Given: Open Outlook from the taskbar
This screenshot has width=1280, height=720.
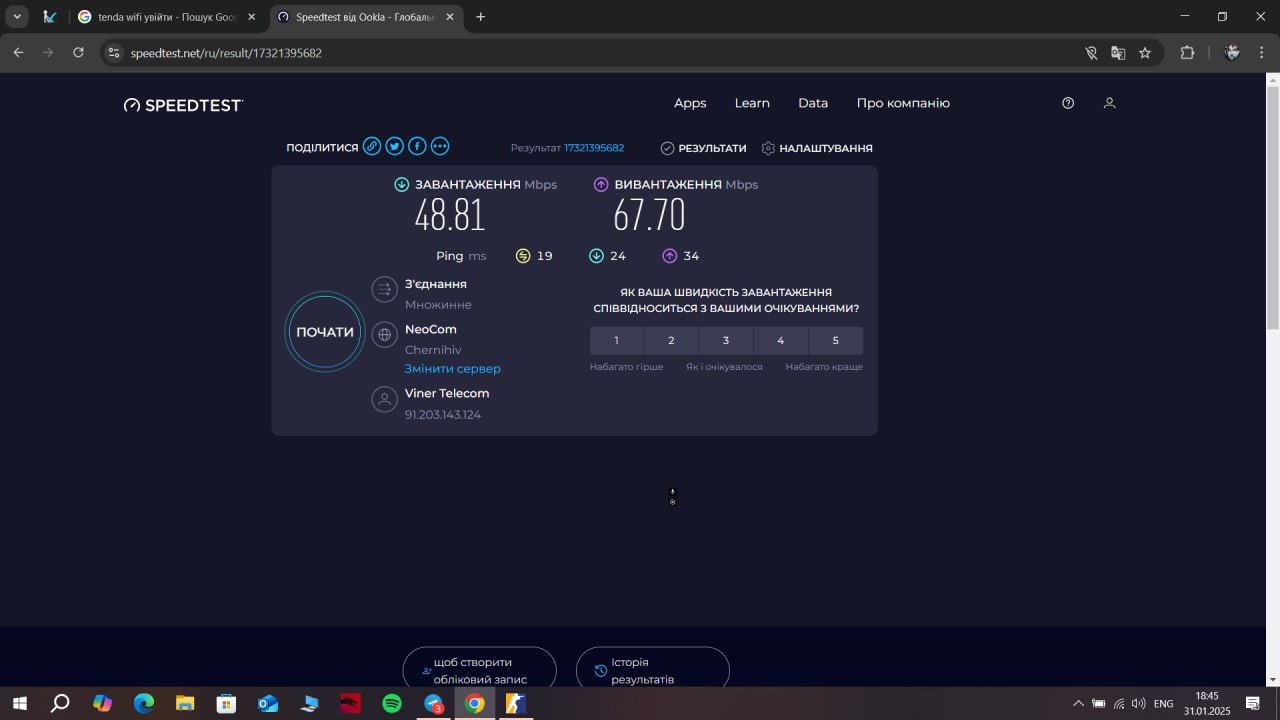Looking at the screenshot, I should pos(268,703).
